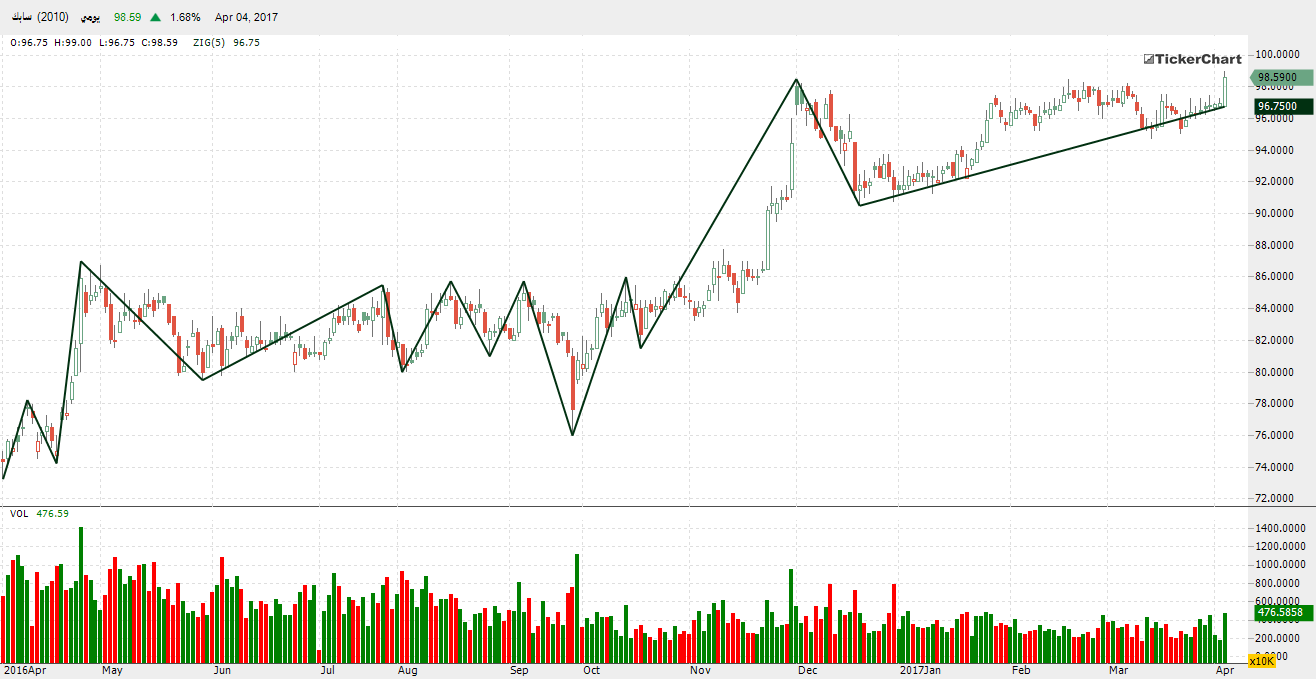Image resolution: width=1316 pixels, height=679 pixels.
Task: Click the TickerChart logo watermark
Action: [1192, 59]
